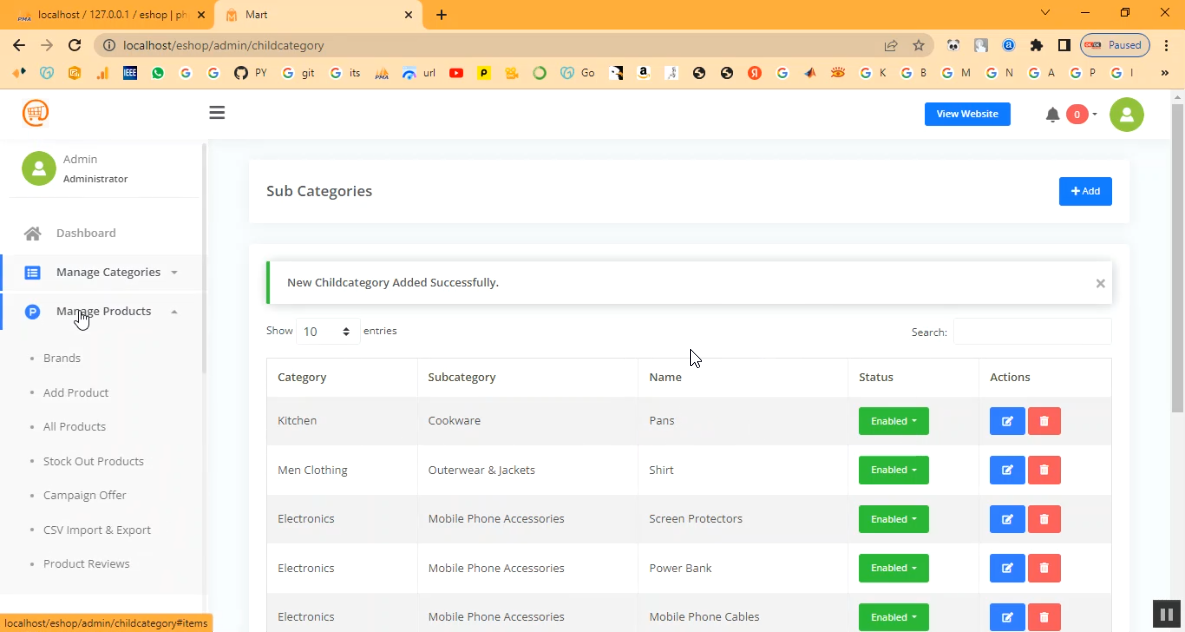This screenshot has height=632, width=1185.
Task: Edit the Pans child category row
Action: [x=1007, y=421]
